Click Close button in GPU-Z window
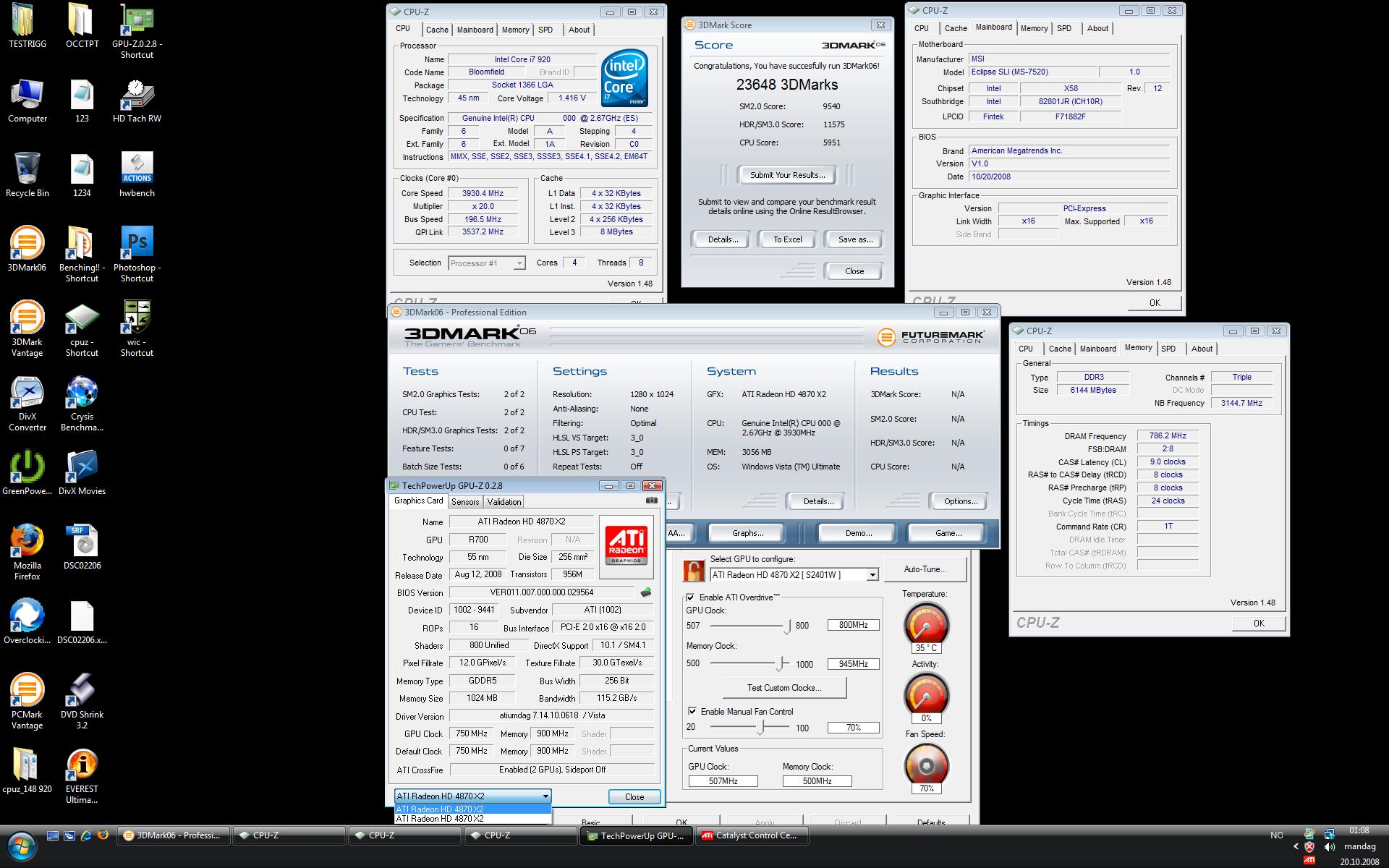This screenshot has height=868, width=1389. (x=634, y=797)
